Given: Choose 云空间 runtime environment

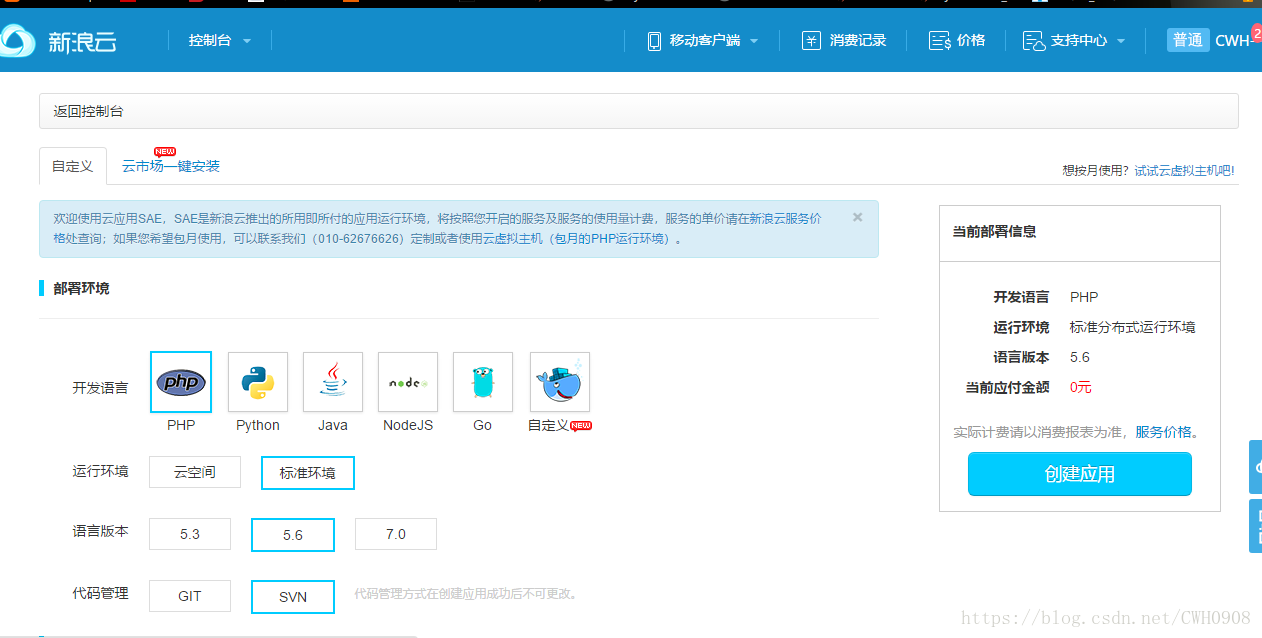Looking at the screenshot, I should (x=195, y=472).
